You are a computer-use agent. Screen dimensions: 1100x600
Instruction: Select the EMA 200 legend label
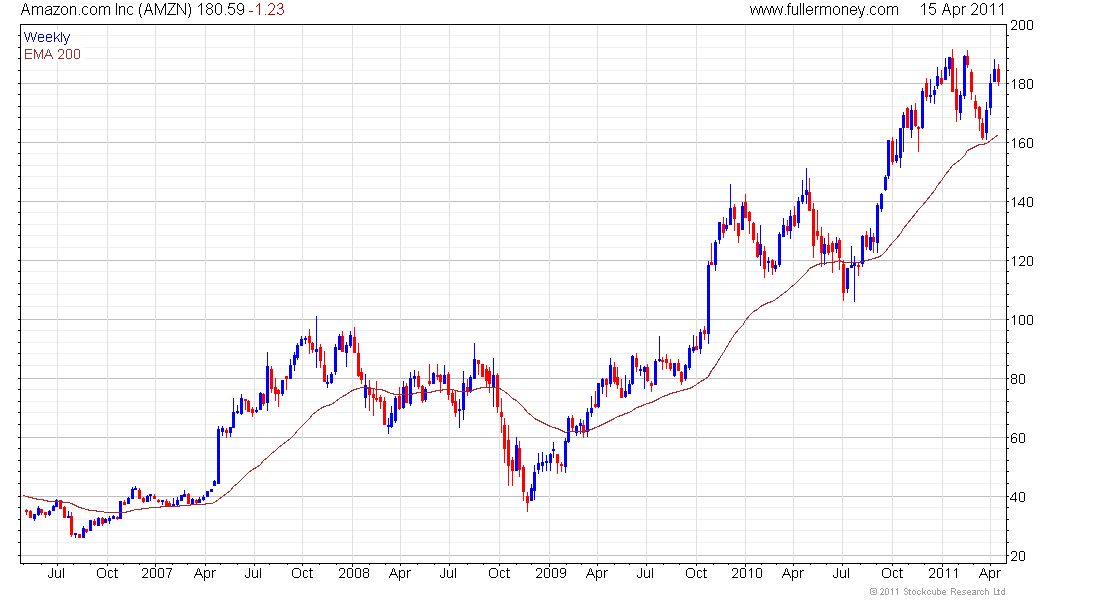[53, 54]
